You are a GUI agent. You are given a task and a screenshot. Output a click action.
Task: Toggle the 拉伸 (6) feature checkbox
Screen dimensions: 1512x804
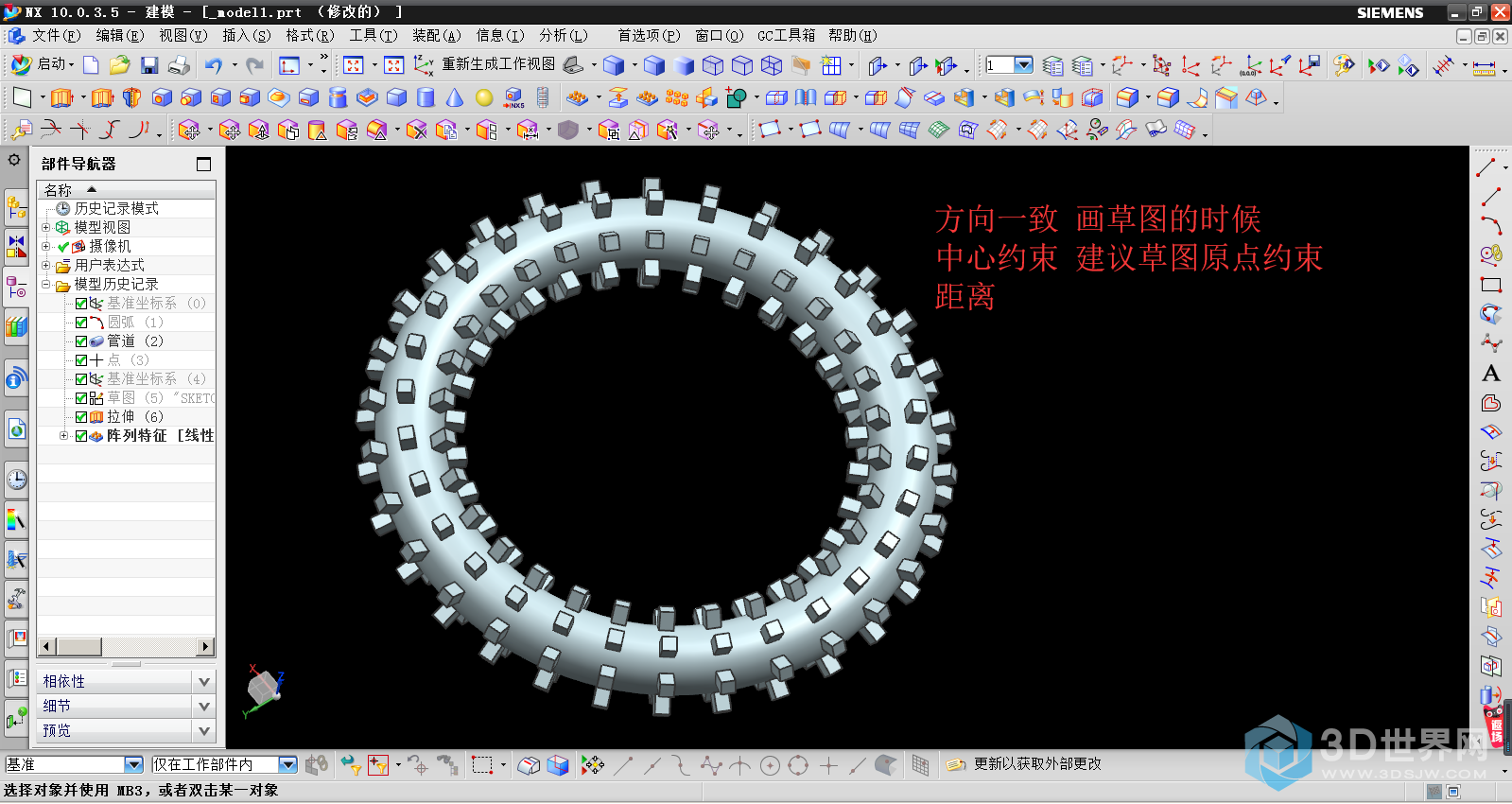click(81, 416)
